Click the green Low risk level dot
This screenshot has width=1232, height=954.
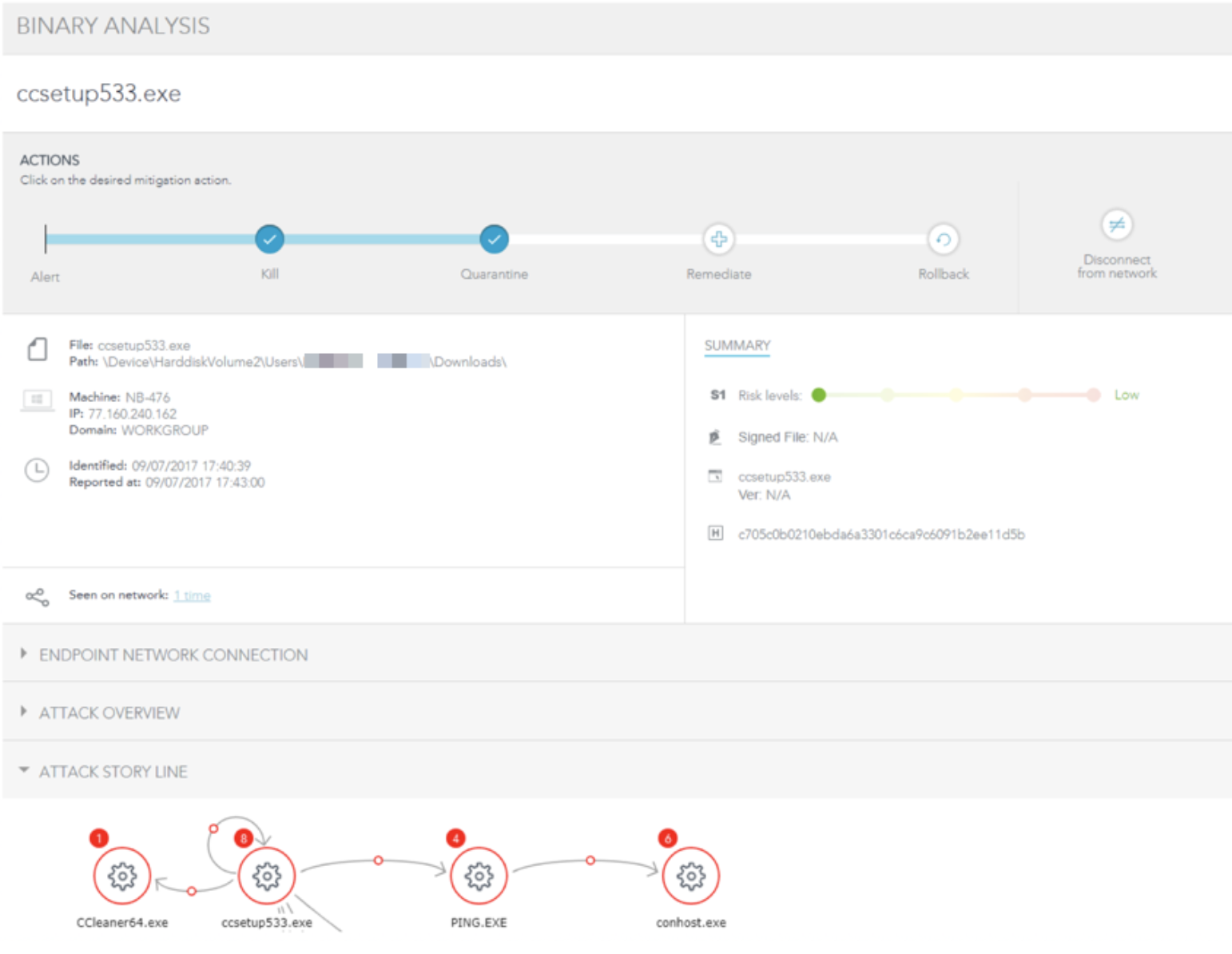[818, 395]
